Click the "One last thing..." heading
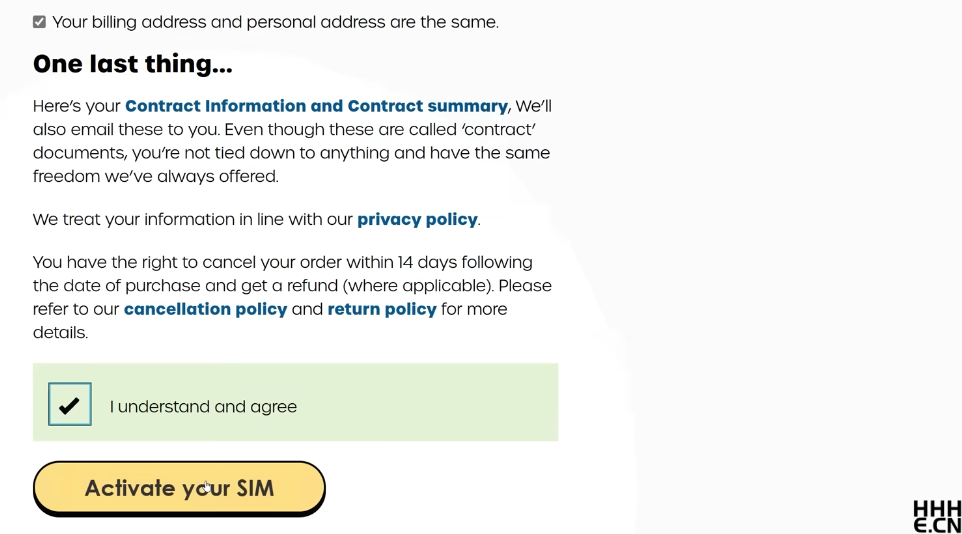The width and height of the screenshot is (962, 534). (133, 64)
